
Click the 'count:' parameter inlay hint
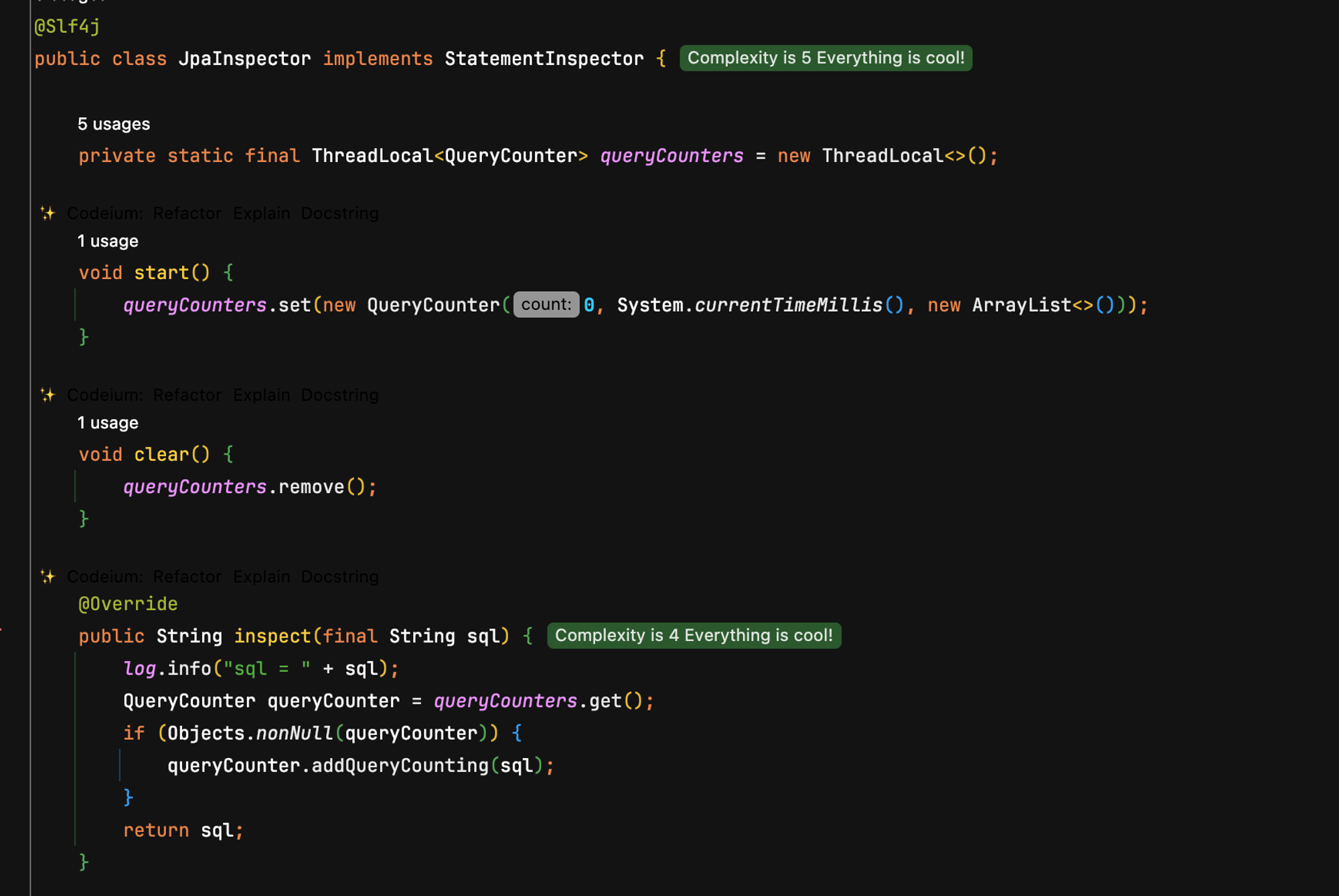pos(546,305)
